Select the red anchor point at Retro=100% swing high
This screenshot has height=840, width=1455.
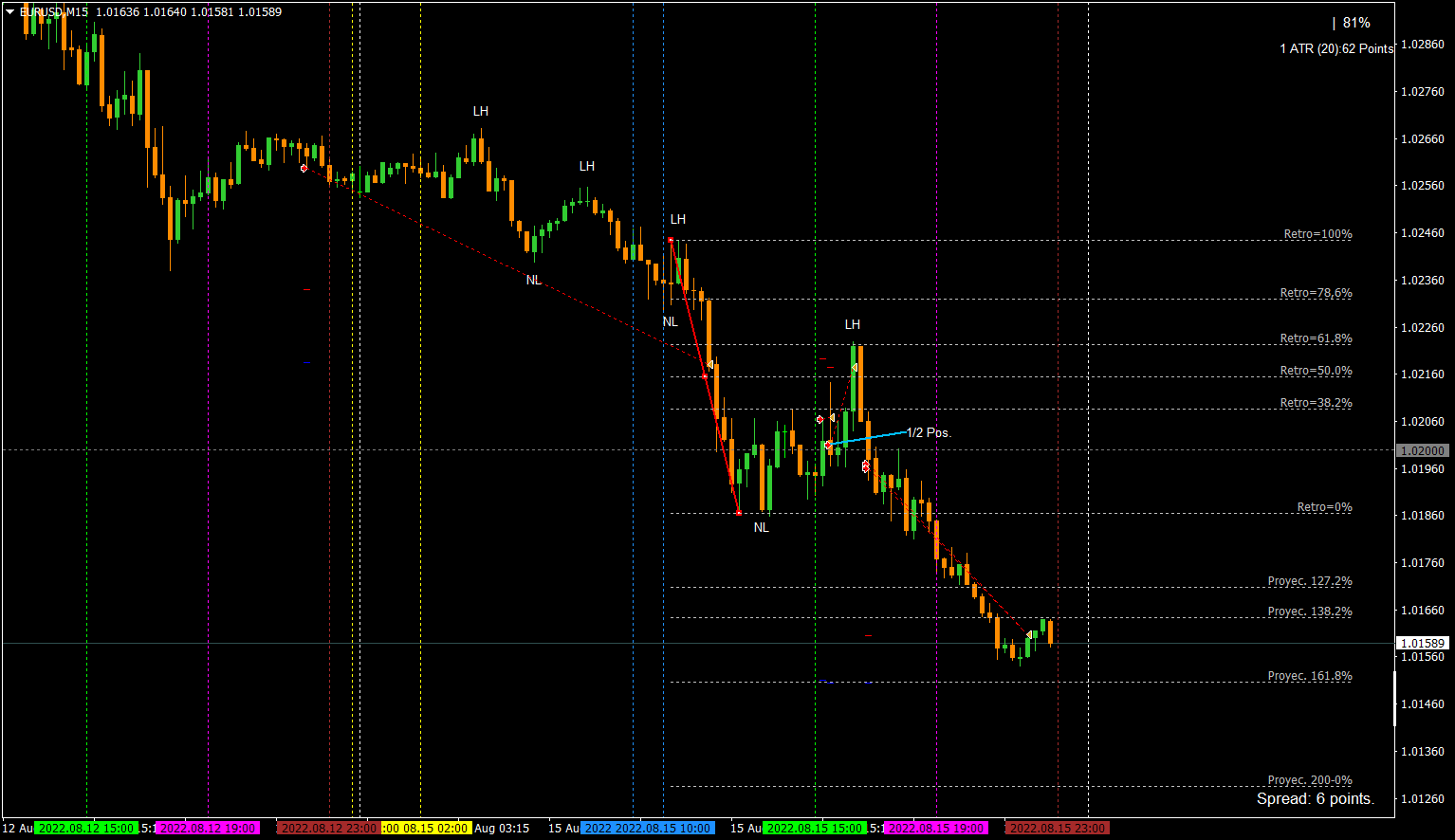pos(671,240)
